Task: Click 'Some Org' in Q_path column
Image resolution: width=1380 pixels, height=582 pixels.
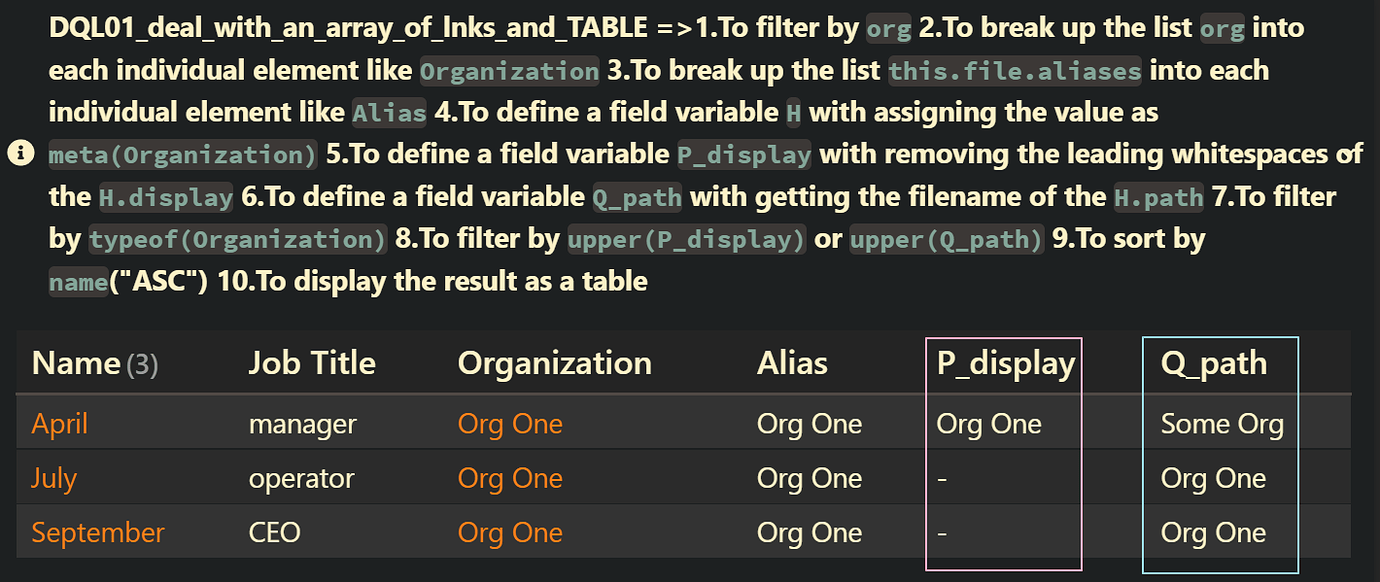Action: click(x=1222, y=424)
